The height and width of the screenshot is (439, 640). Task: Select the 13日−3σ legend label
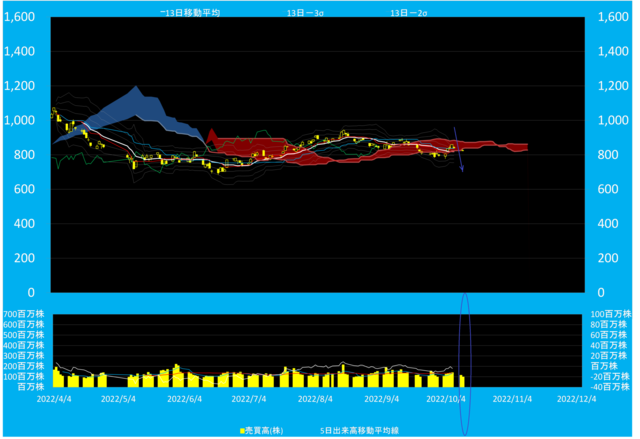coord(305,13)
